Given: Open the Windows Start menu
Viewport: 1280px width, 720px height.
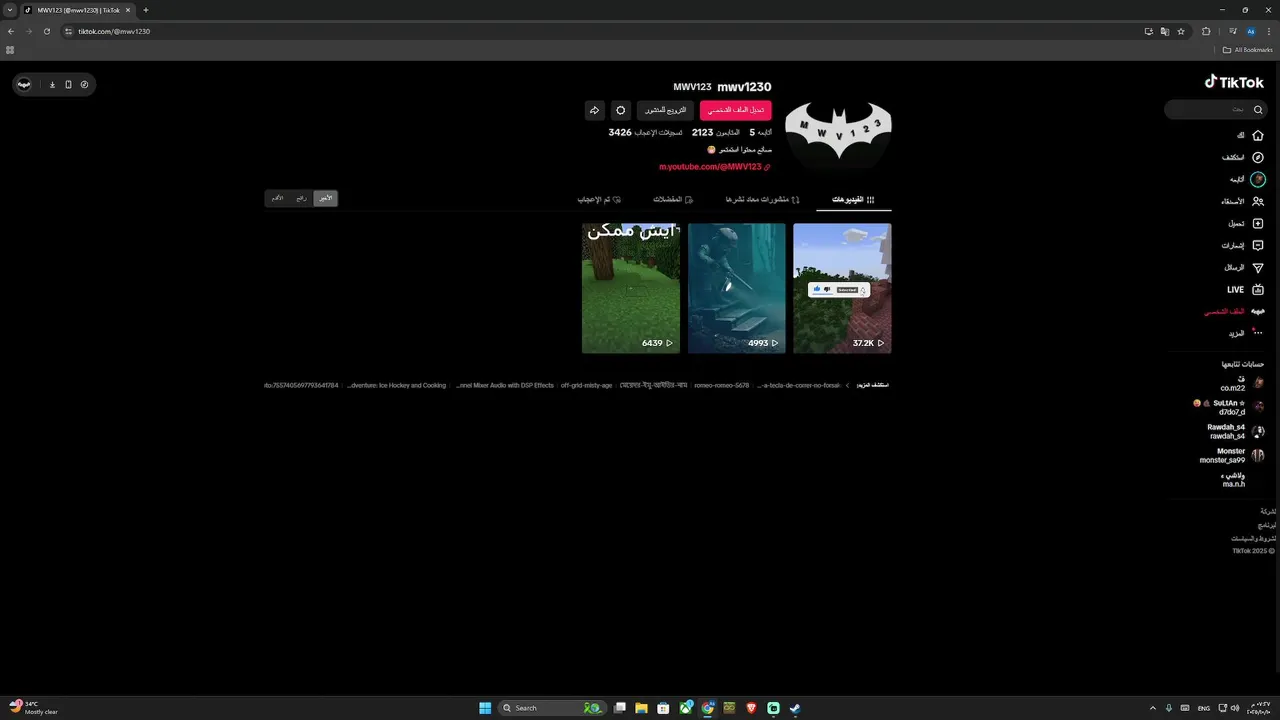Looking at the screenshot, I should coord(485,708).
